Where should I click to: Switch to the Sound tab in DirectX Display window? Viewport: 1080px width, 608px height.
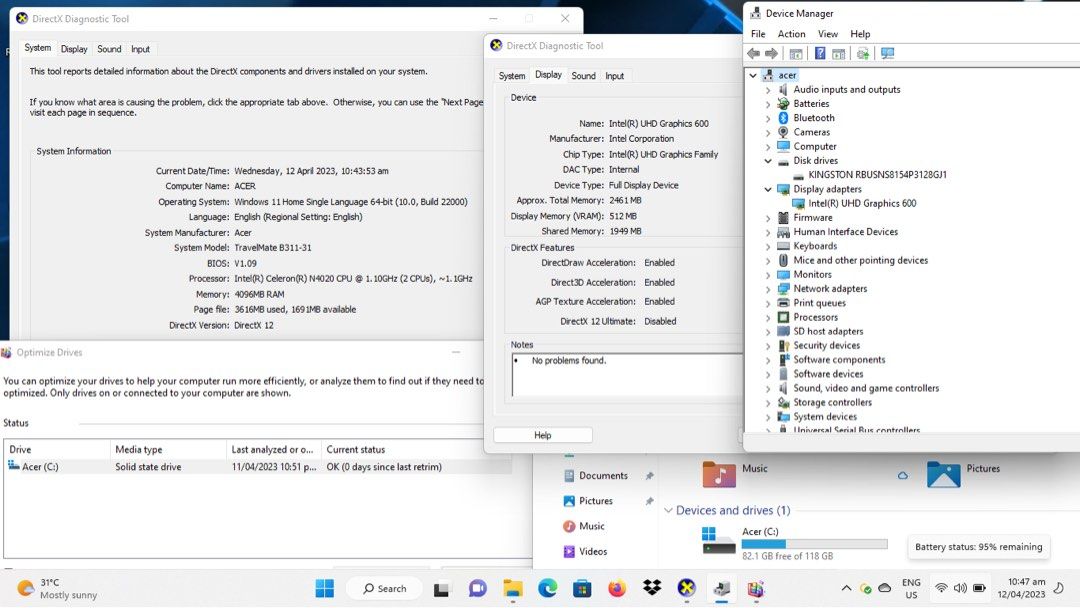click(x=583, y=76)
